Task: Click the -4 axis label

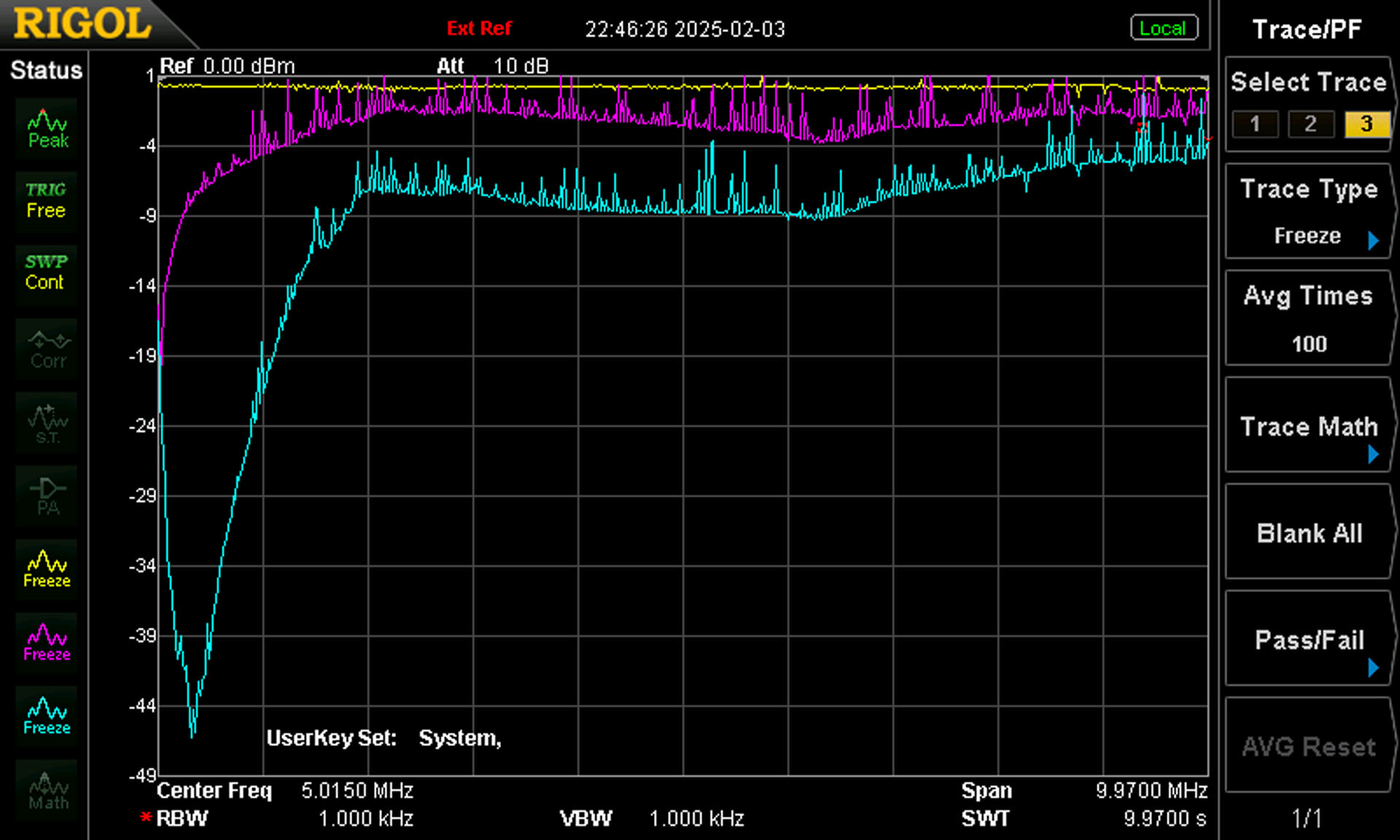Action: point(147,146)
